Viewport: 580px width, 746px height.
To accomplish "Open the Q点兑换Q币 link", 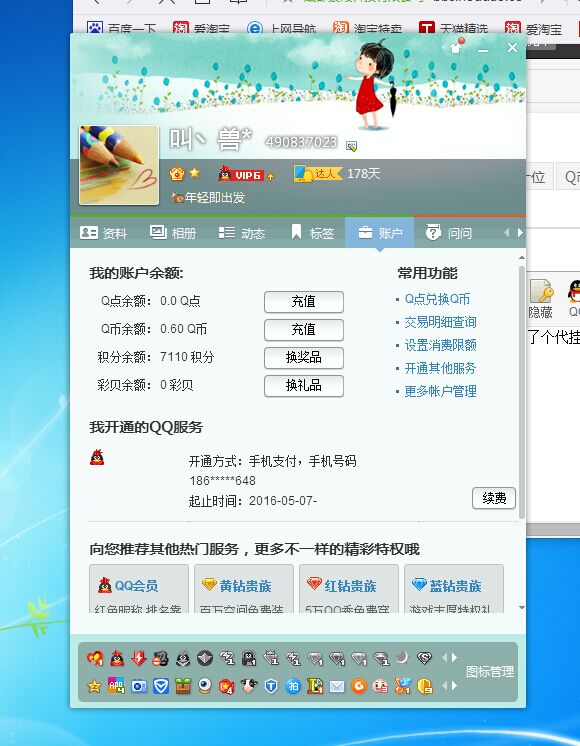I will point(437,299).
